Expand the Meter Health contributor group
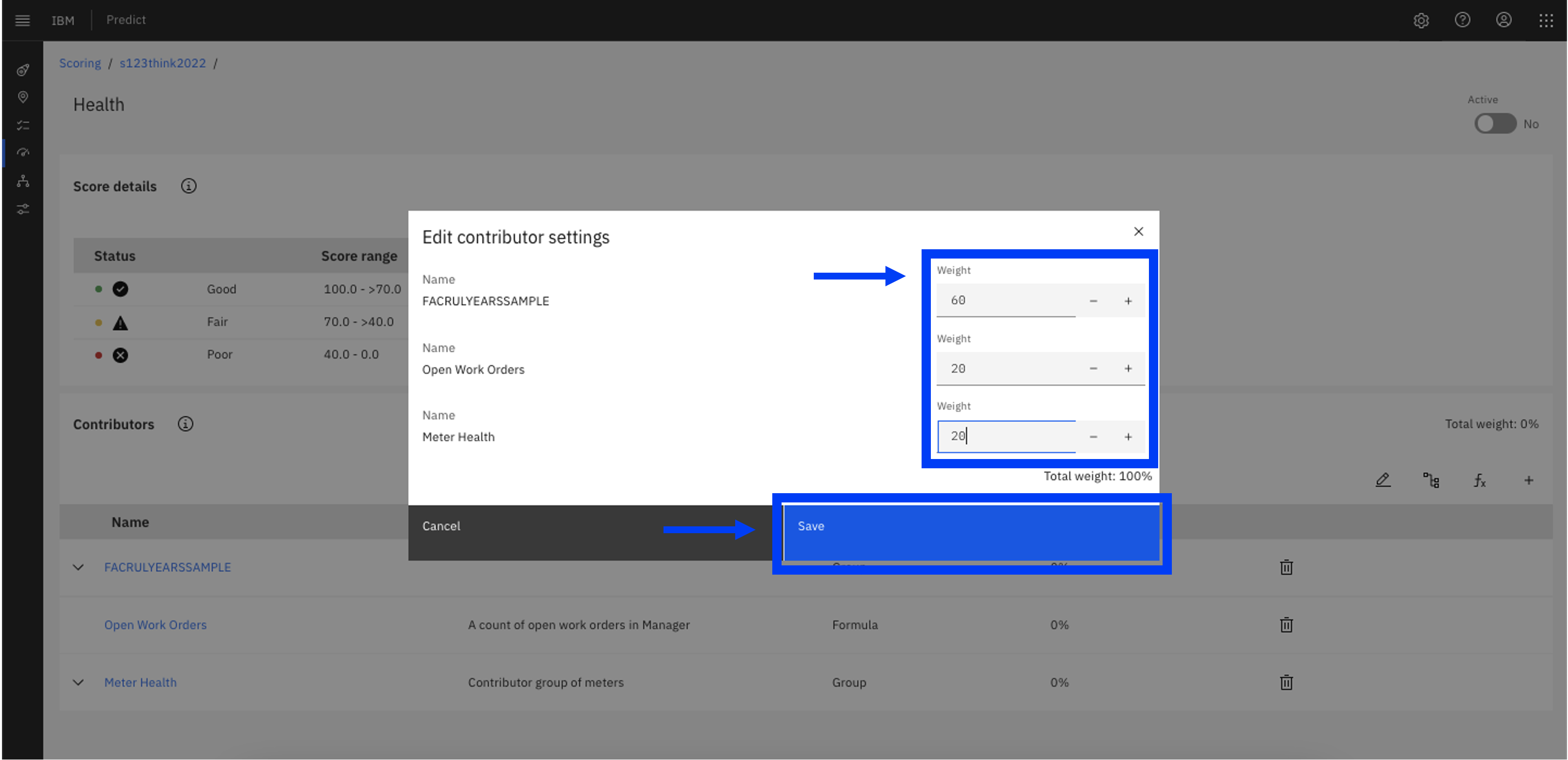 (x=78, y=681)
